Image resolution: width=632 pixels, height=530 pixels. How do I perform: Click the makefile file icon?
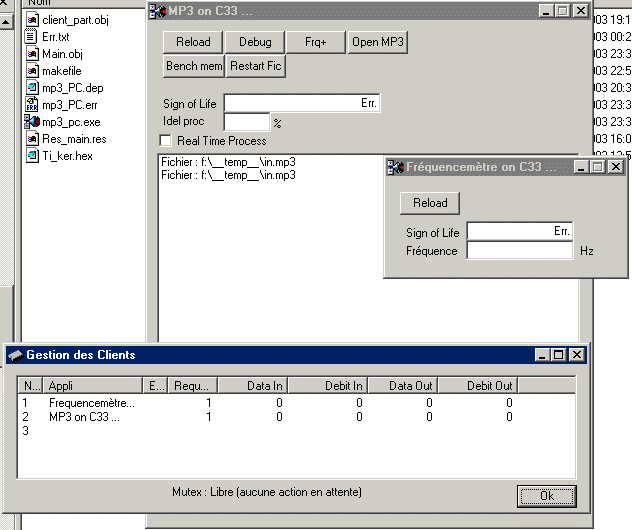point(32,71)
